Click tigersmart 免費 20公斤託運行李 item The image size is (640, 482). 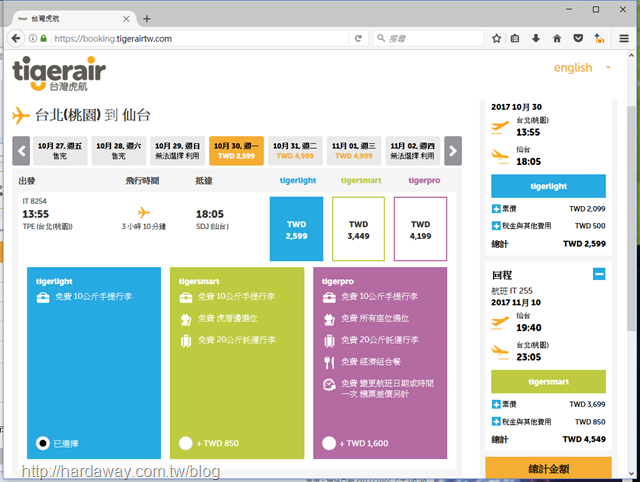[236, 340]
